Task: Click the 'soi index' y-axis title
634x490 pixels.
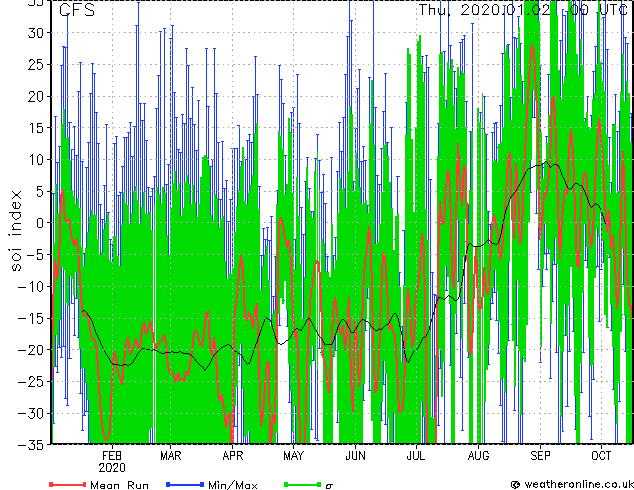Action: (16, 231)
